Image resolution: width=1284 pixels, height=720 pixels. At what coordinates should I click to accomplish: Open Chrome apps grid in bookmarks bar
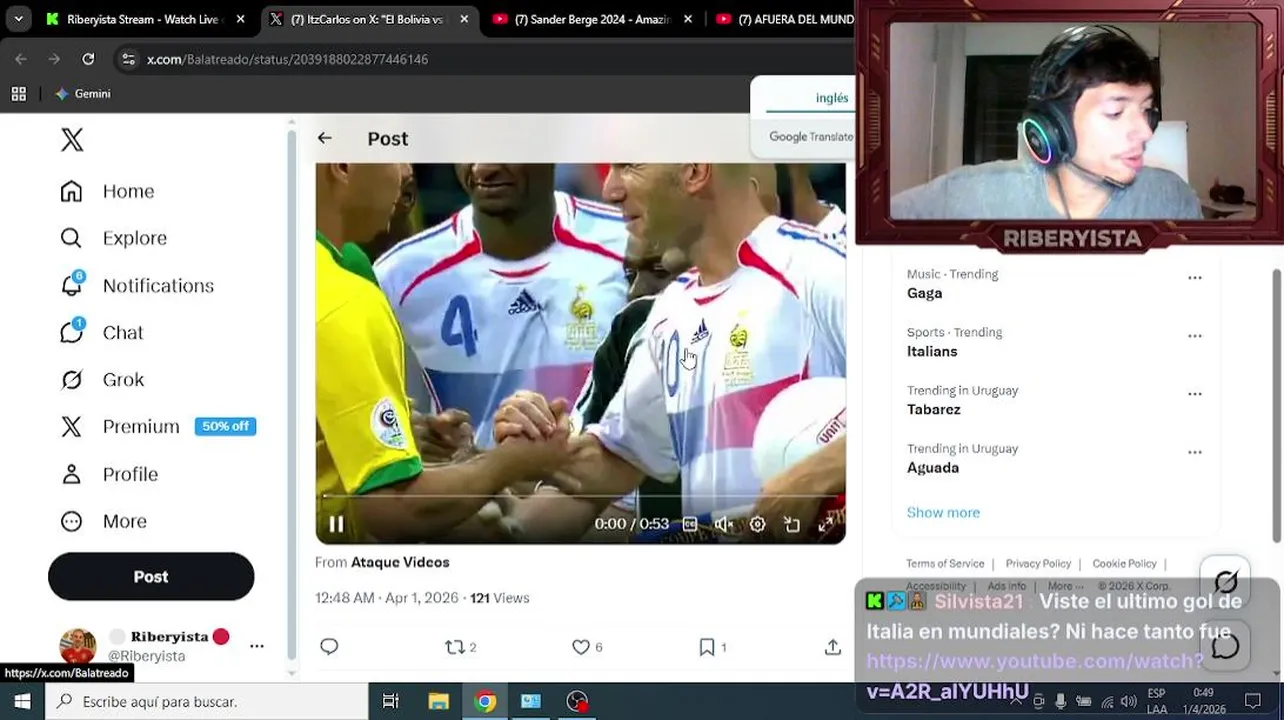pyautogui.click(x=18, y=94)
